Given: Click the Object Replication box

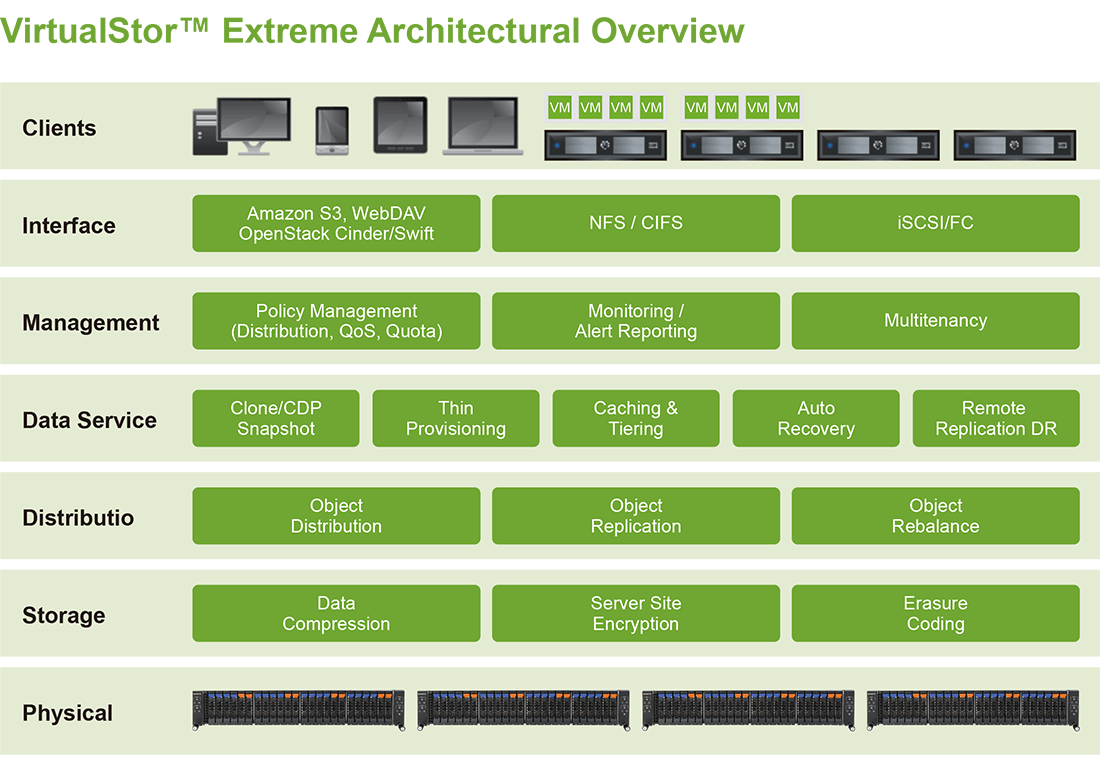Looking at the screenshot, I should tap(636, 516).
